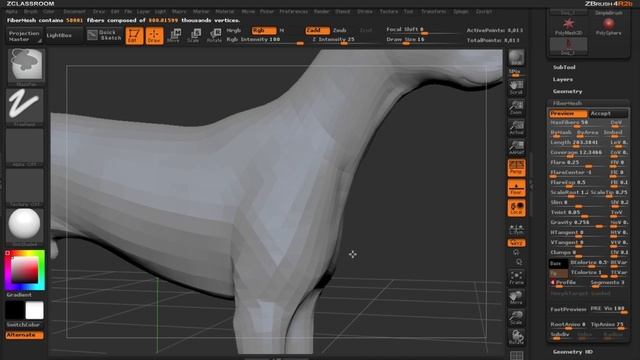Viewport: 640px width, 360px height.
Task: Click the BPR render icon
Action: click(516, 58)
